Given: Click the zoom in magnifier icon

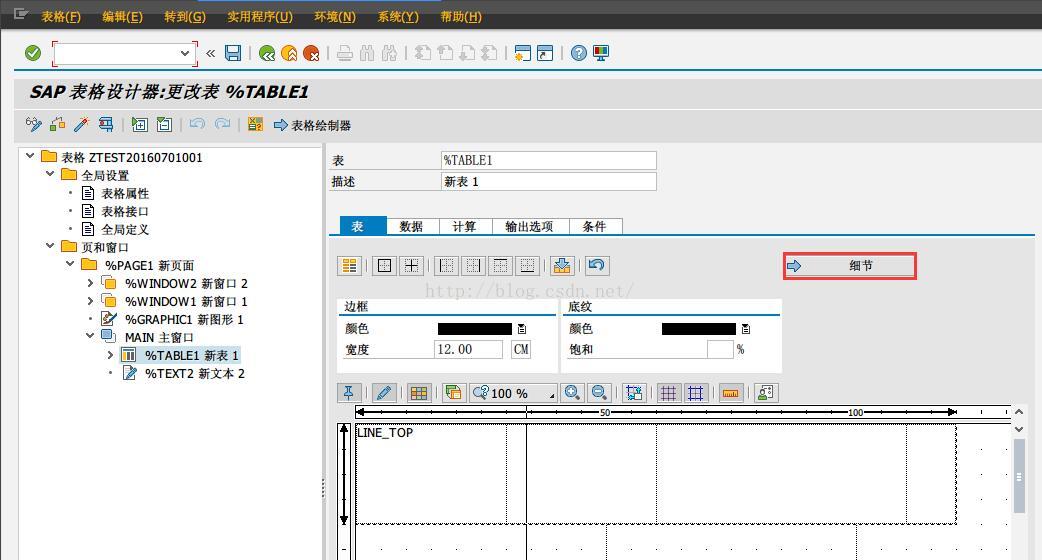Looking at the screenshot, I should [x=572, y=393].
